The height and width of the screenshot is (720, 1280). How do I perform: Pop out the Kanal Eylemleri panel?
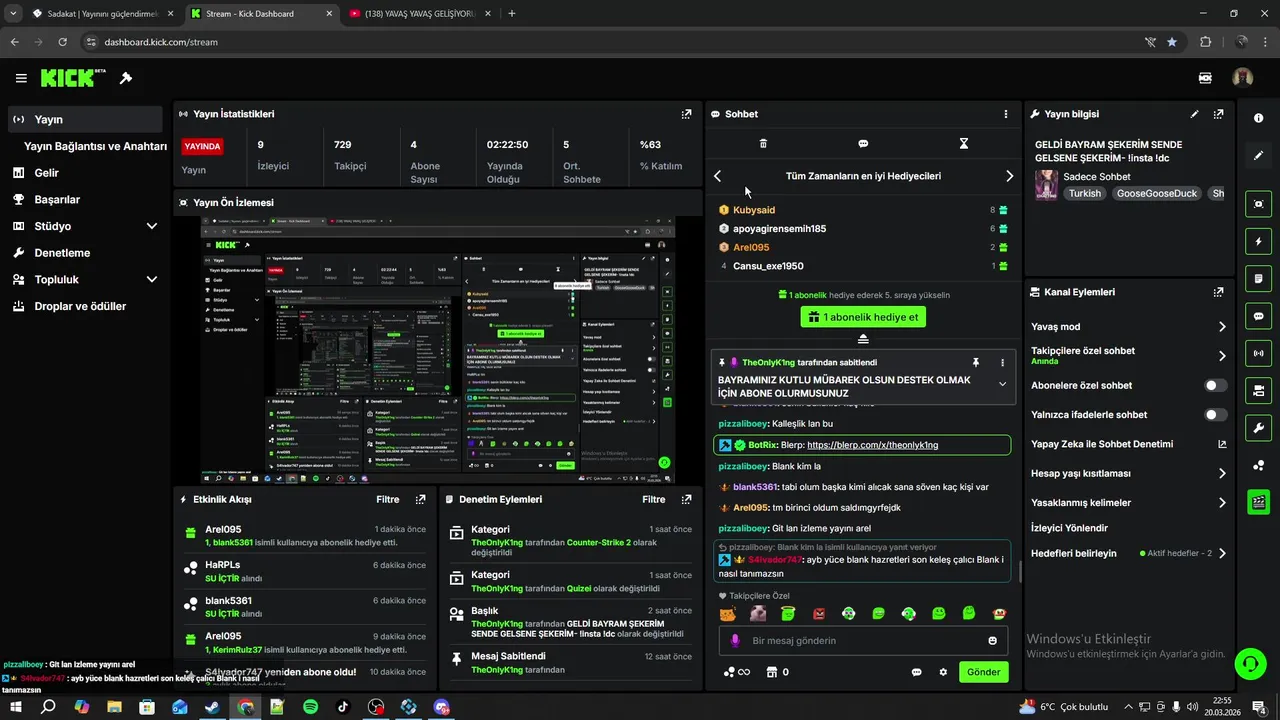pyautogui.click(x=1218, y=292)
